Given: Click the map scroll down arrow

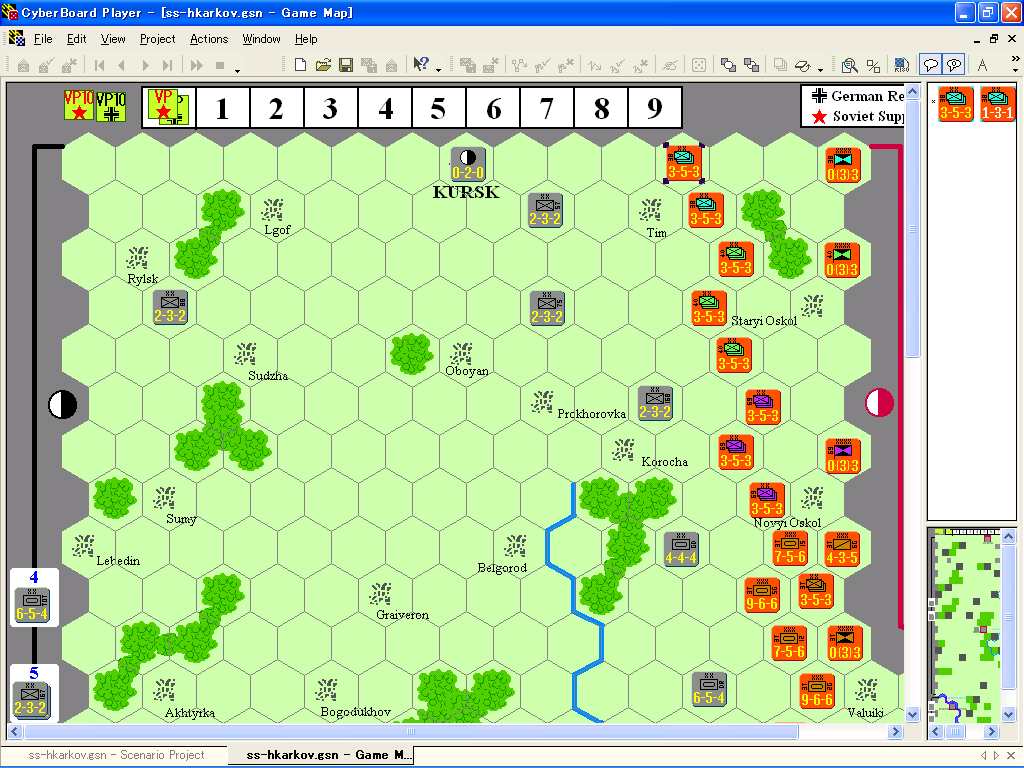Looking at the screenshot, I should pos(912,714).
